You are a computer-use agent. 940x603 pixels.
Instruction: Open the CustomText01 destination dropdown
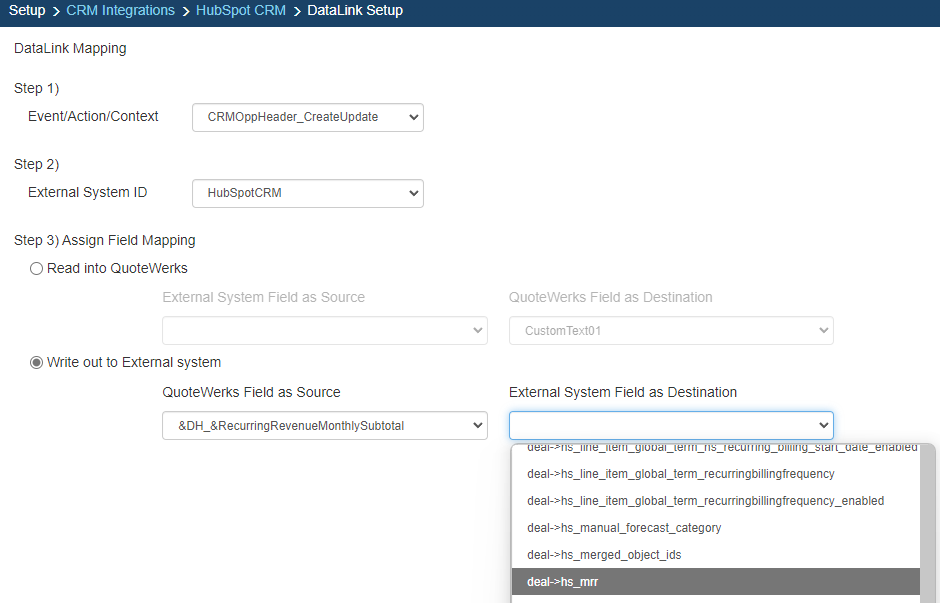click(670, 331)
